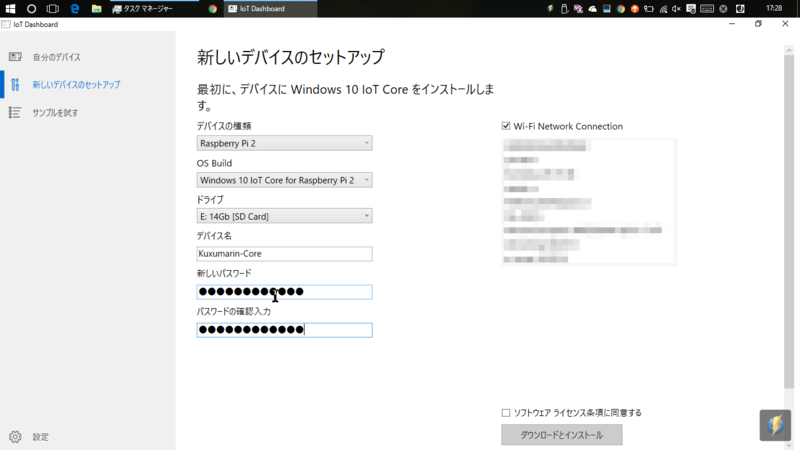Select 新しいデバイスのセットアップ menu item
The image size is (800, 450).
pyautogui.click(x=77, y=85)
